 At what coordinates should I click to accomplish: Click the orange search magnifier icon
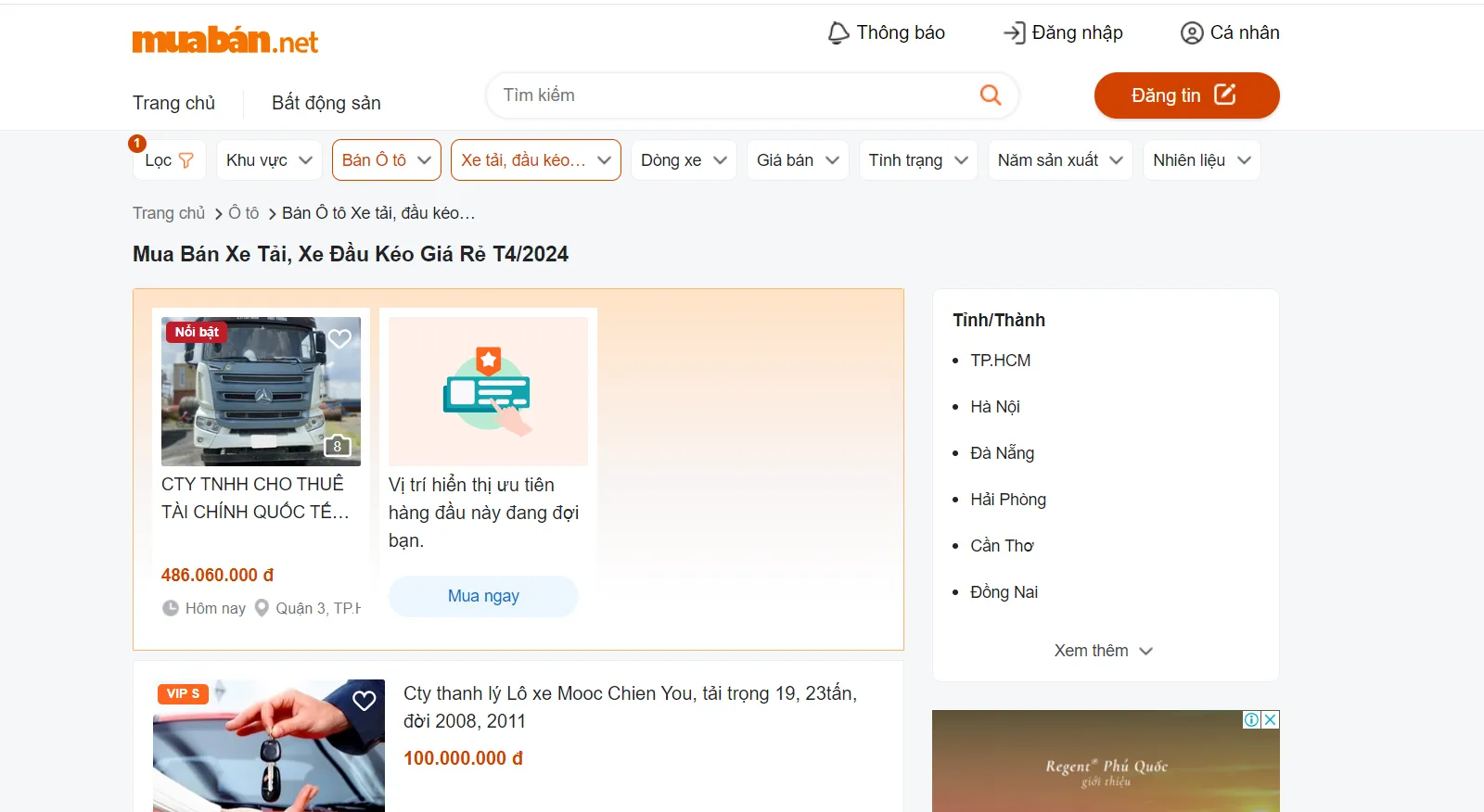(991, 95)
